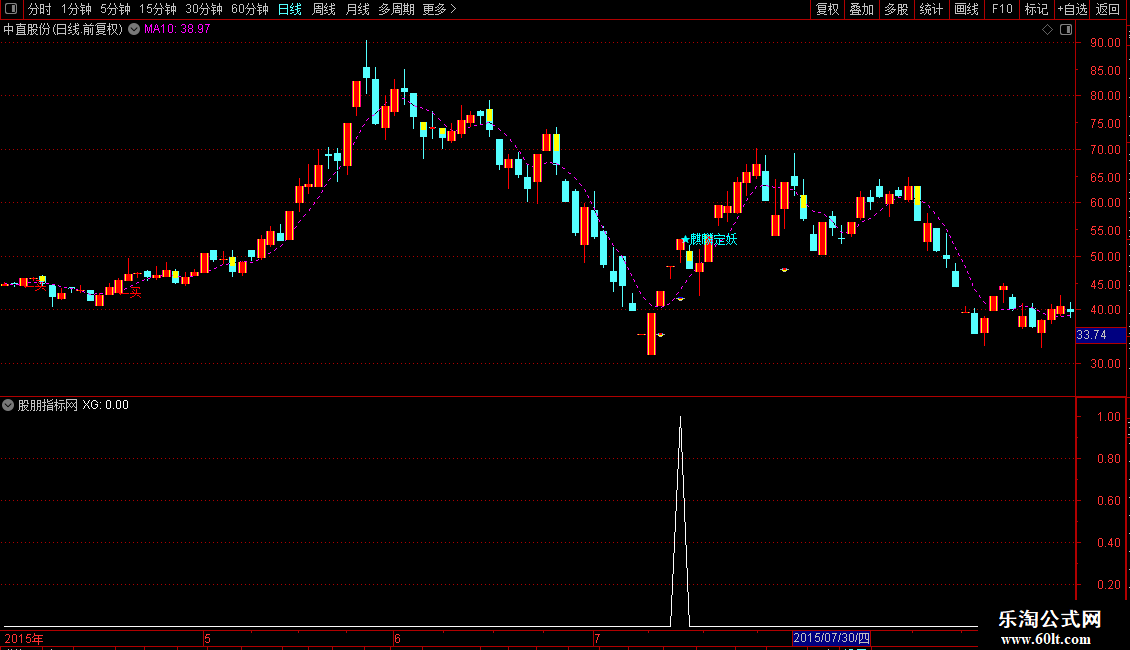Switch to 分时 intraday view

[x=40, y=9]
